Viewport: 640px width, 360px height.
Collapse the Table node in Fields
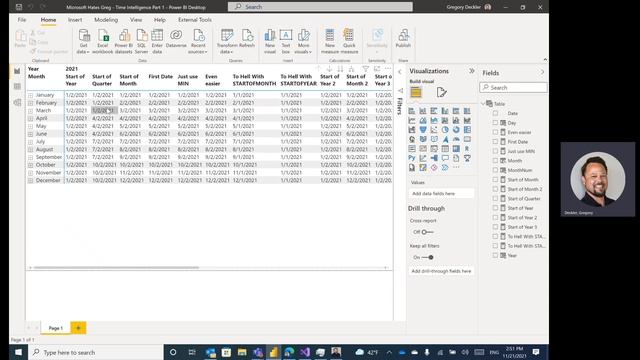pyautogui.click(x=483, y=104)
